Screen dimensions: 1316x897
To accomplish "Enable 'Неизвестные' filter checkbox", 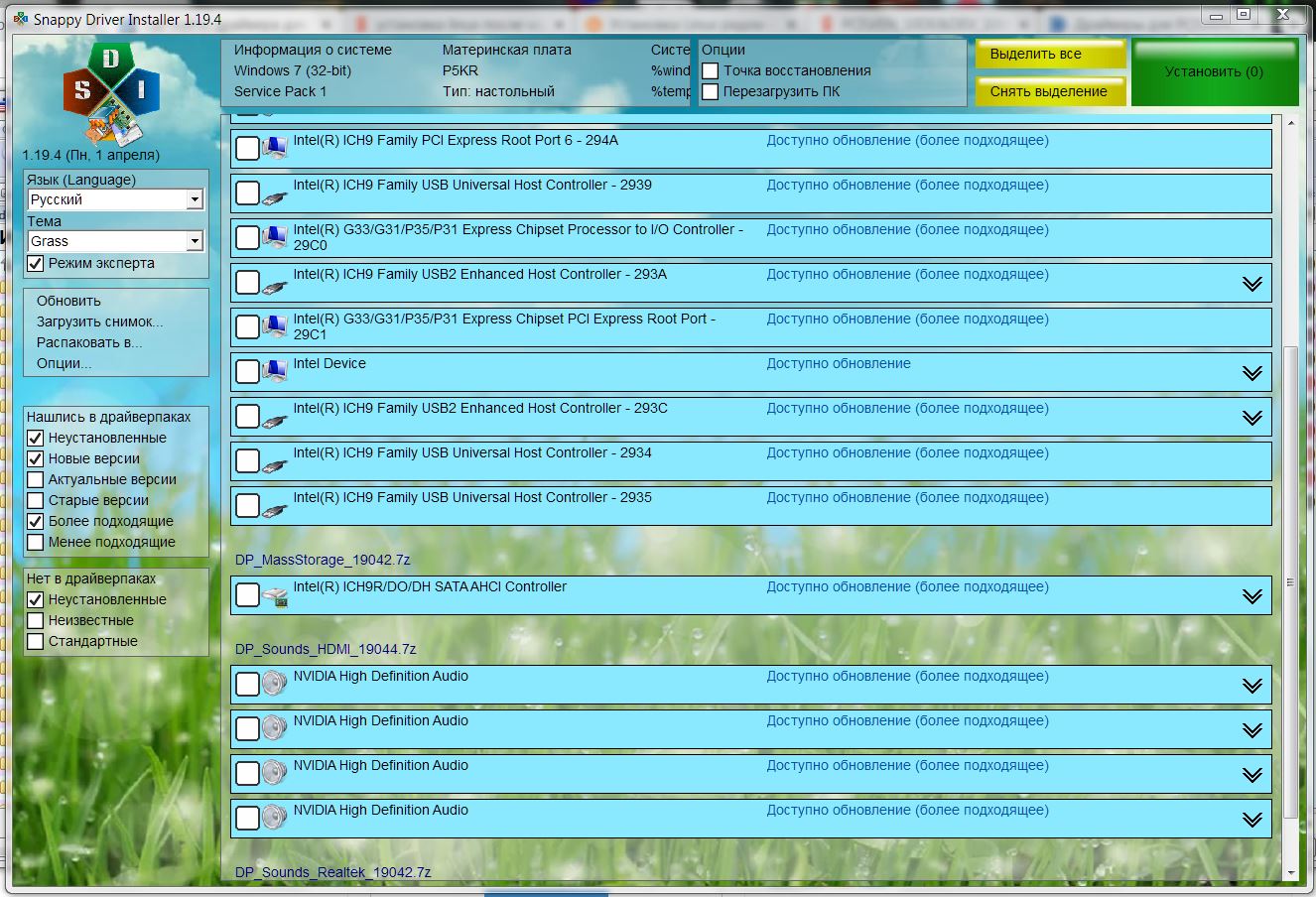I will [36, 621].
